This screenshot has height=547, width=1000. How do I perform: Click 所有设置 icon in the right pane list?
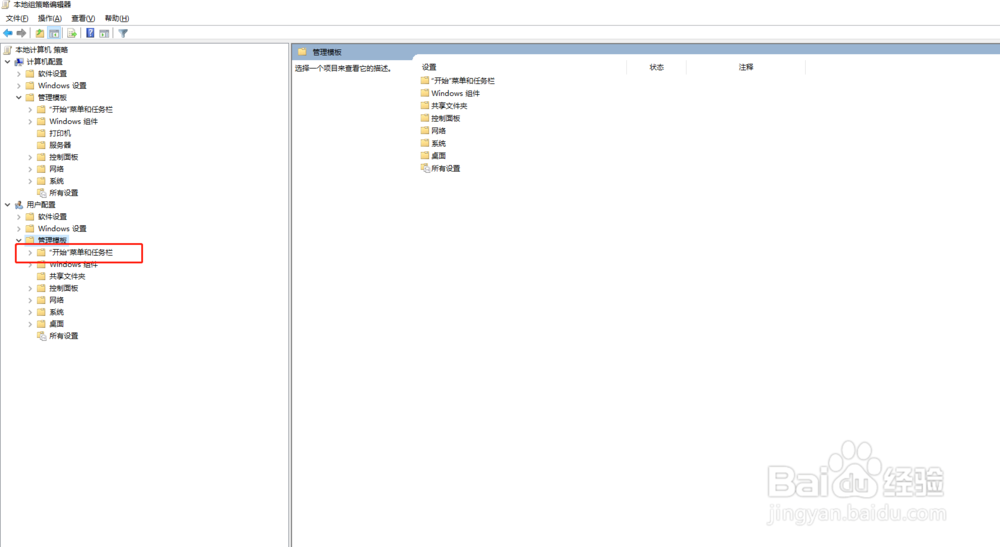pyautogui.click(x=425, y=168)
